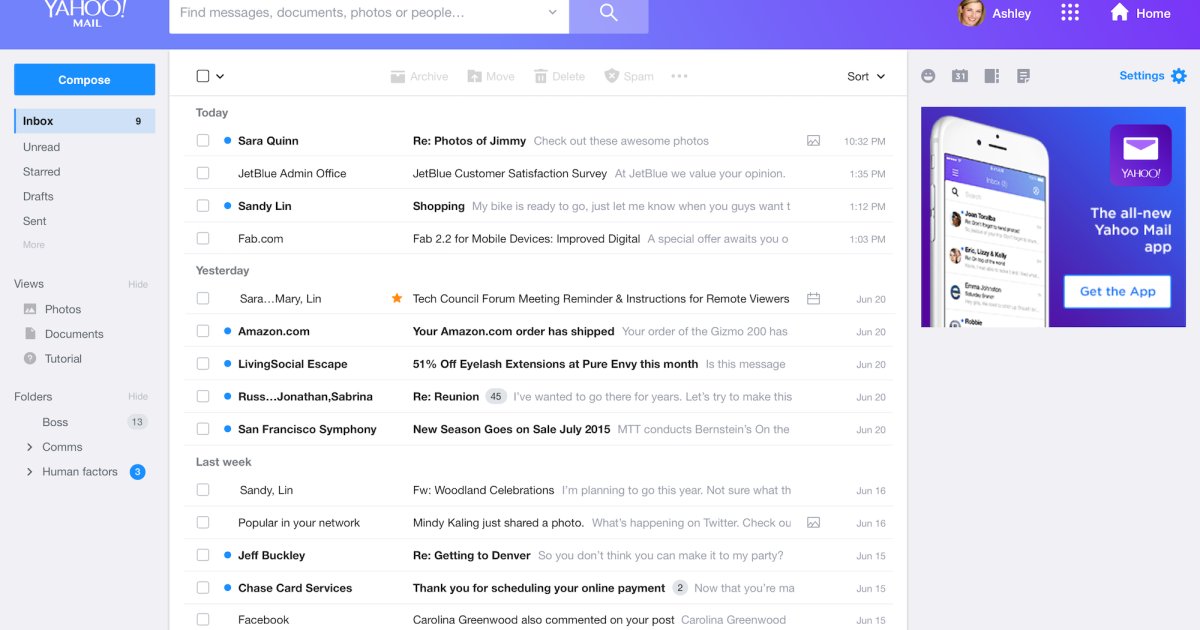The width and height of the screenshot is (1200, 630).
Task: Open Re: Photos of Jimmy email
Action: point(469,141)
